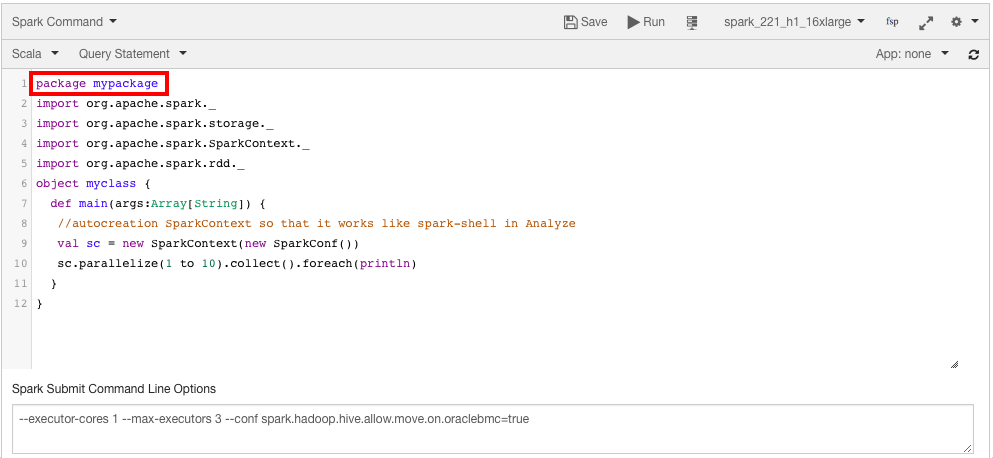The image size is (993, 458).
Task: Click line 'import org.apache.spark._'
Action: pyautogui.click(x=126, y=103)
